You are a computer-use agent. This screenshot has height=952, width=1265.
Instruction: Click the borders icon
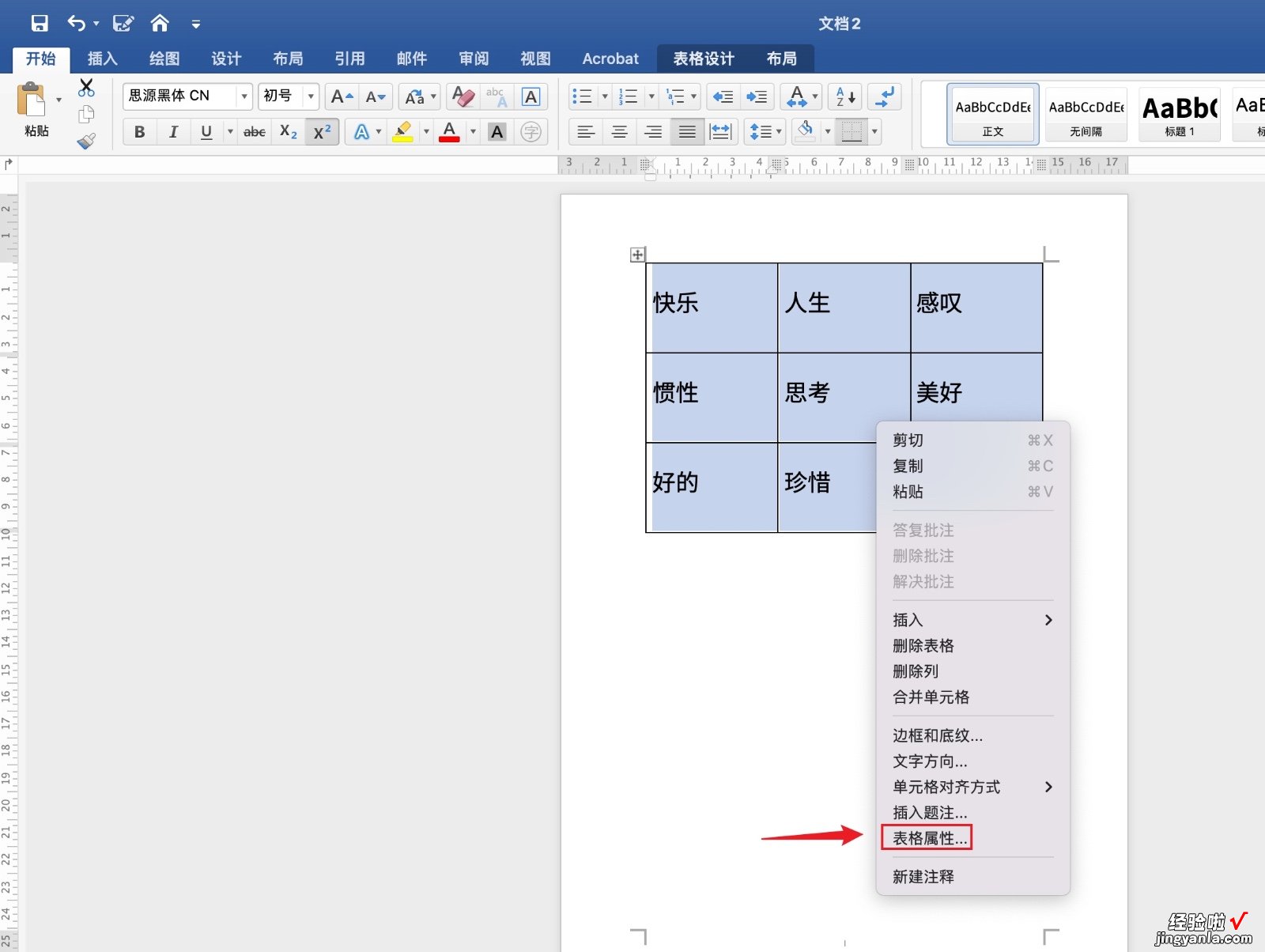[x=852, y=132]
